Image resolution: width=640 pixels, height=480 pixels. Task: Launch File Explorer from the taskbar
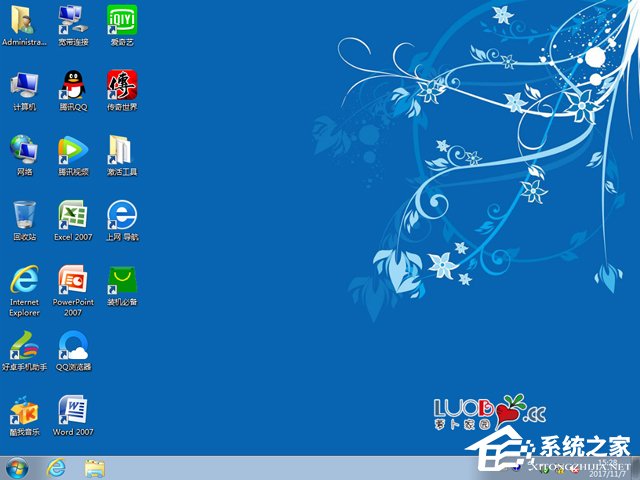[95, 467]
